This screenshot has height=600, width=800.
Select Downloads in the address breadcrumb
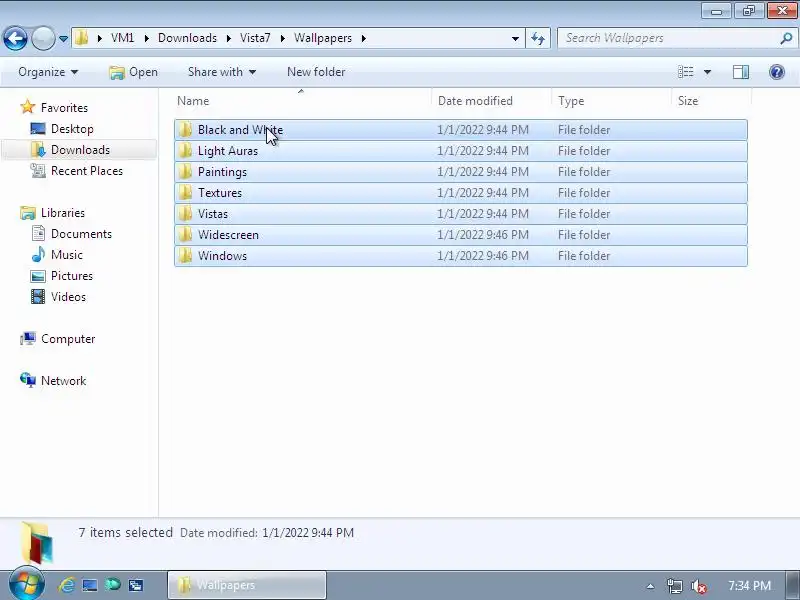pyautogui.click(x=187, y=38)
